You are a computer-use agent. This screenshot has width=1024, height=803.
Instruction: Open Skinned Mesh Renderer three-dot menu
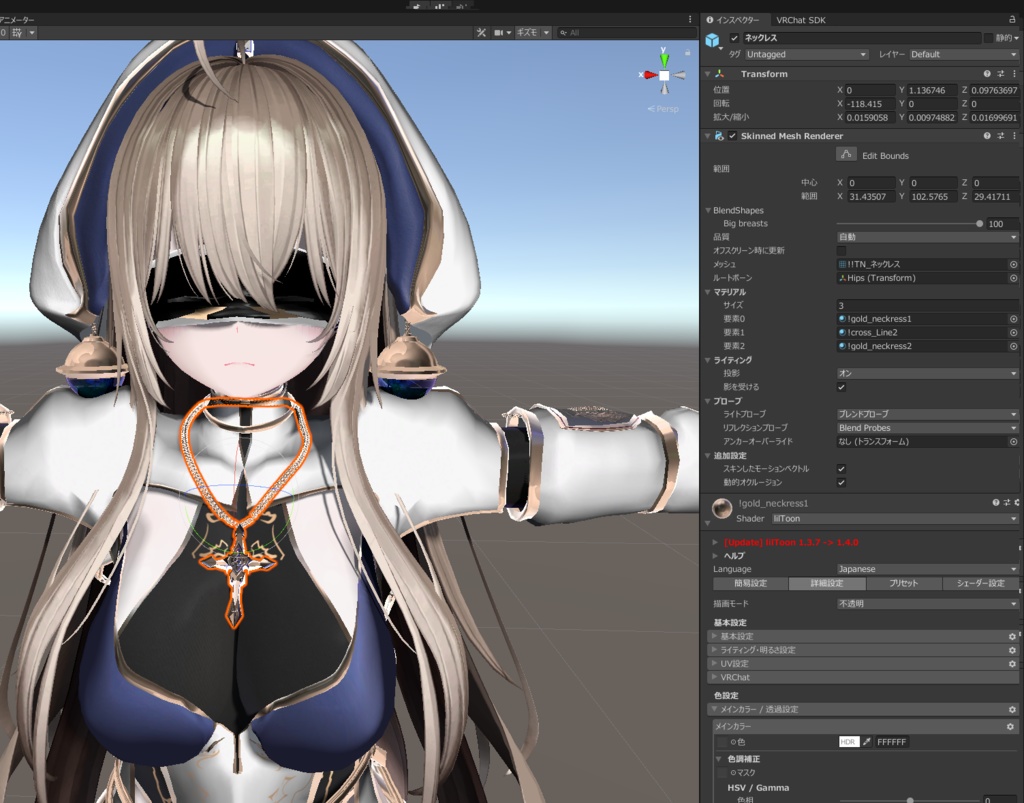[x=1014, y=136]
